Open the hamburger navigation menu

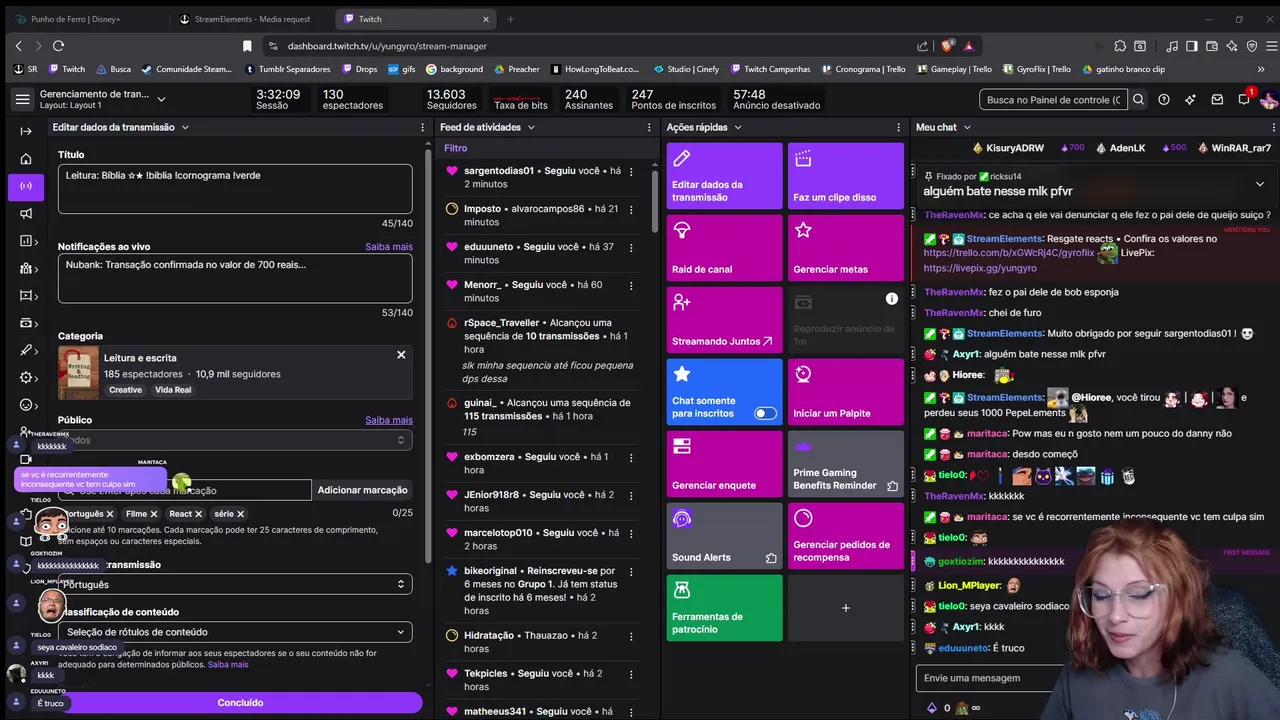click(22, 99)
